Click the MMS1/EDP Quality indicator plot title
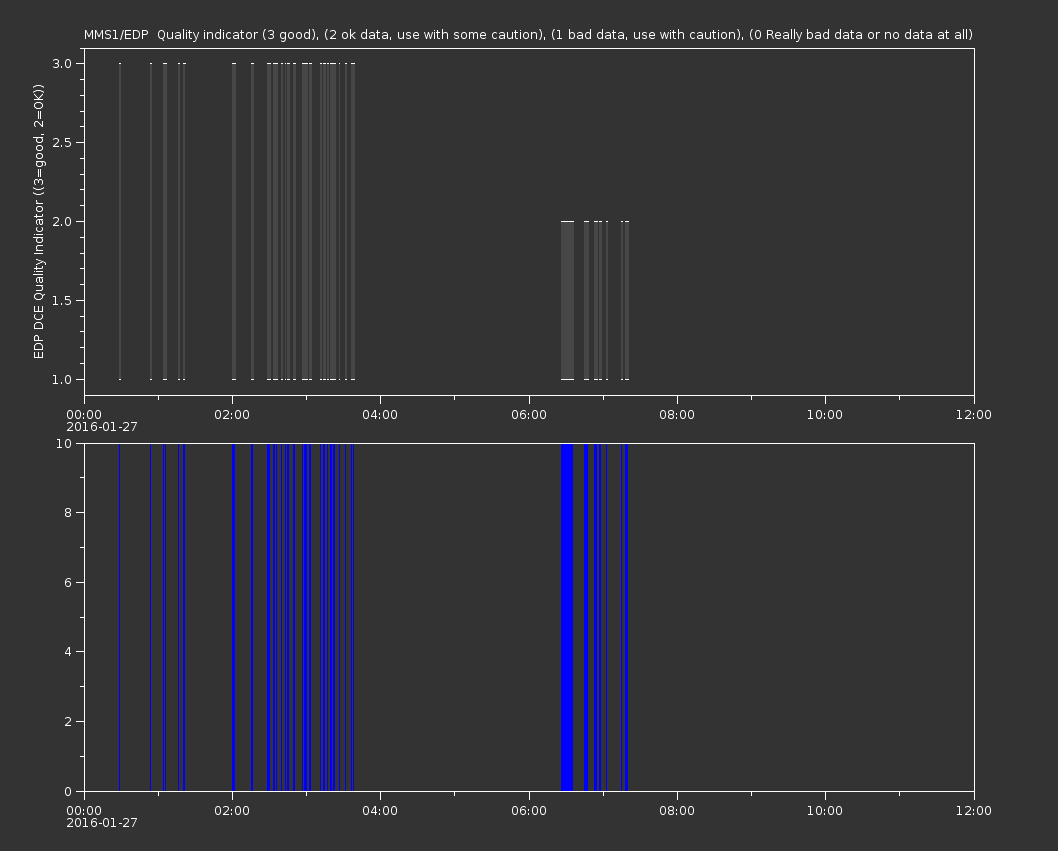The width and height of the screenshot is (1058, 851). (528, 34)
